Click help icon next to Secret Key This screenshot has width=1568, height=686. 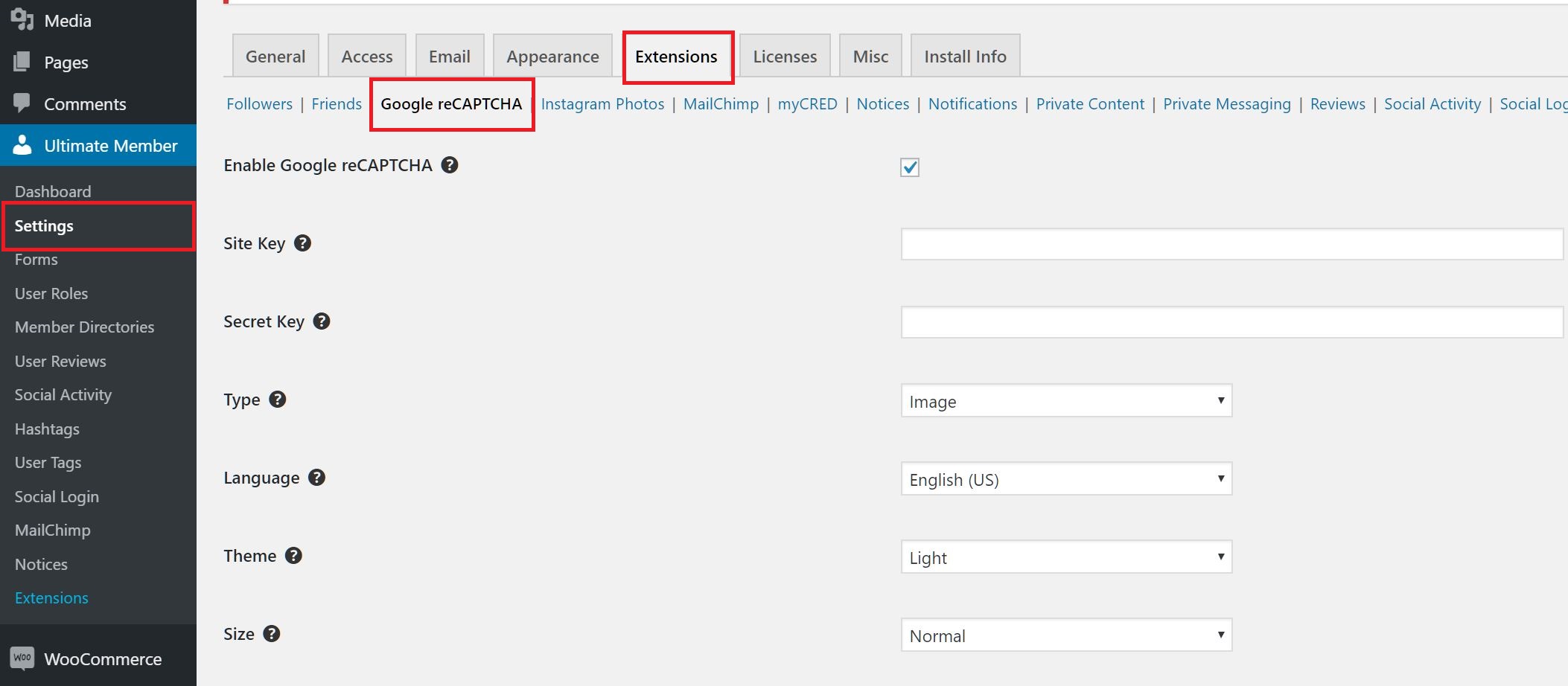coord(322,321)
